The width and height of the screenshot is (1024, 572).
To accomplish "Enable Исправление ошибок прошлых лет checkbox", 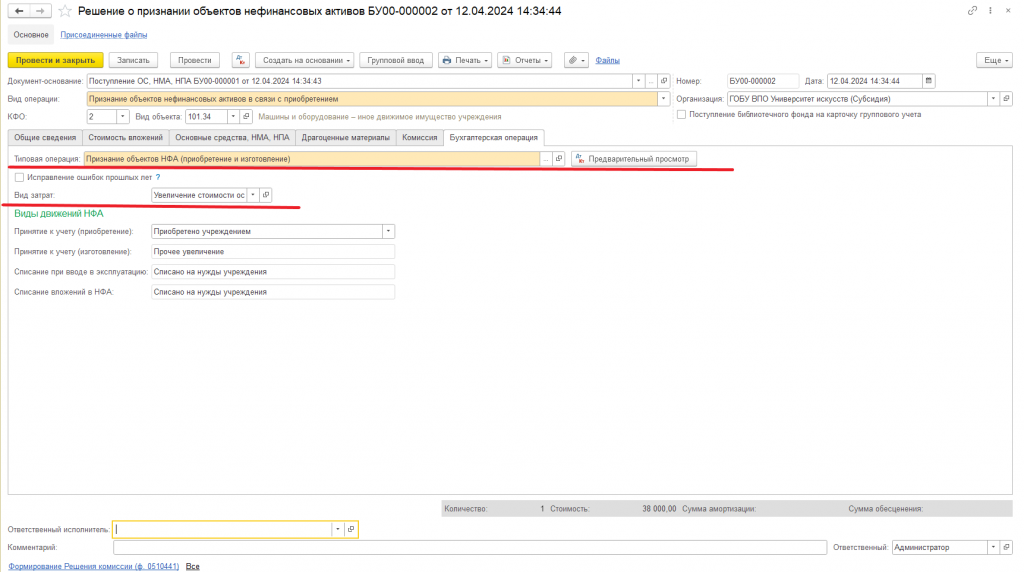I will [x=20, y=177].
